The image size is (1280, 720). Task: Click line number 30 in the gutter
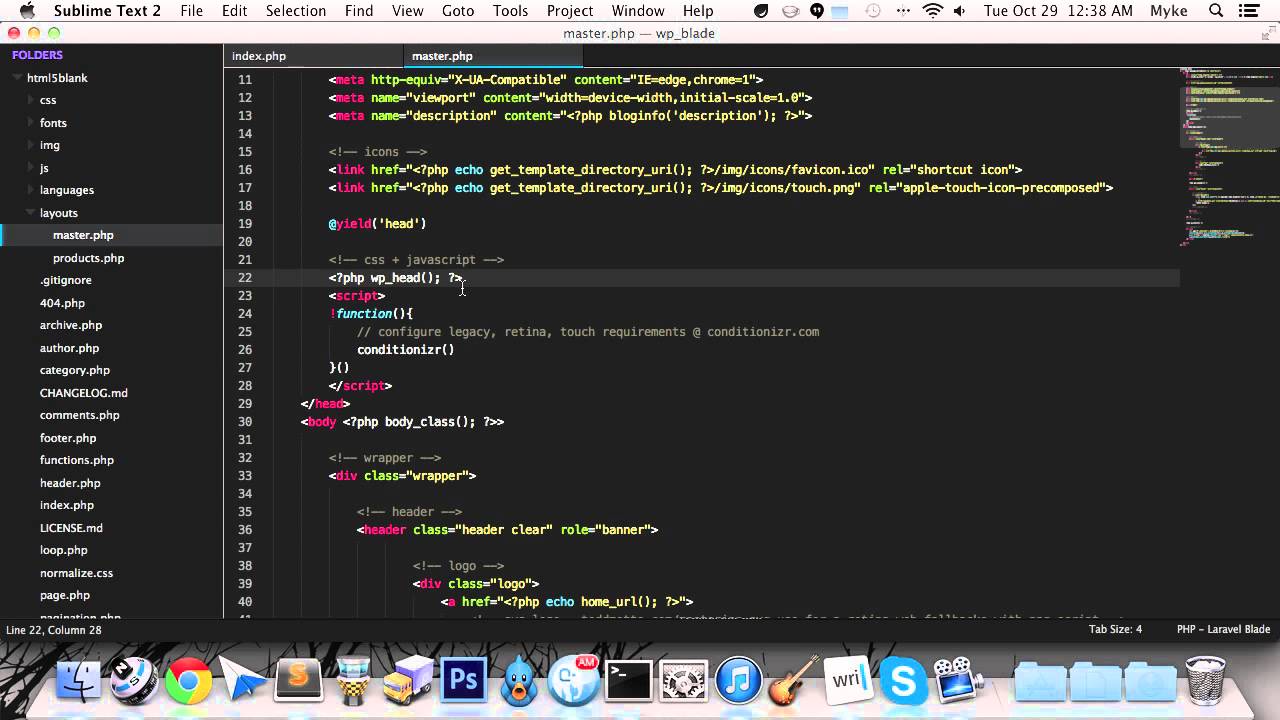point(245,422)
